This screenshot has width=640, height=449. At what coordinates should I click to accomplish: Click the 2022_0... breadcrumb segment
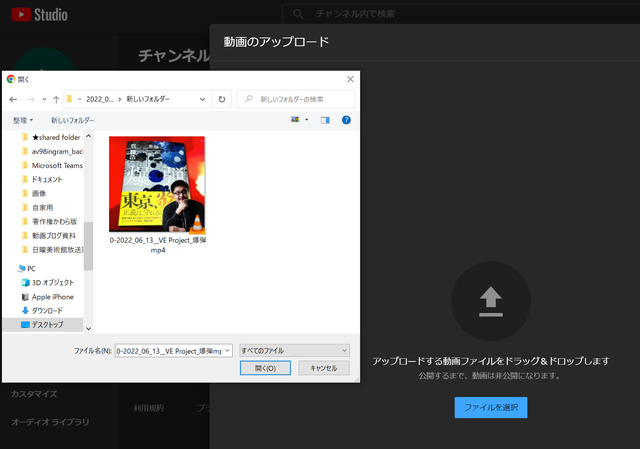pyautogui.click(x=100, y=99)
